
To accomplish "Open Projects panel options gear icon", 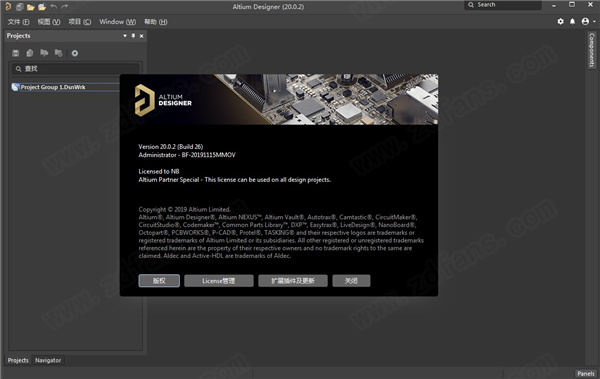I will click(x=75, y=53).
